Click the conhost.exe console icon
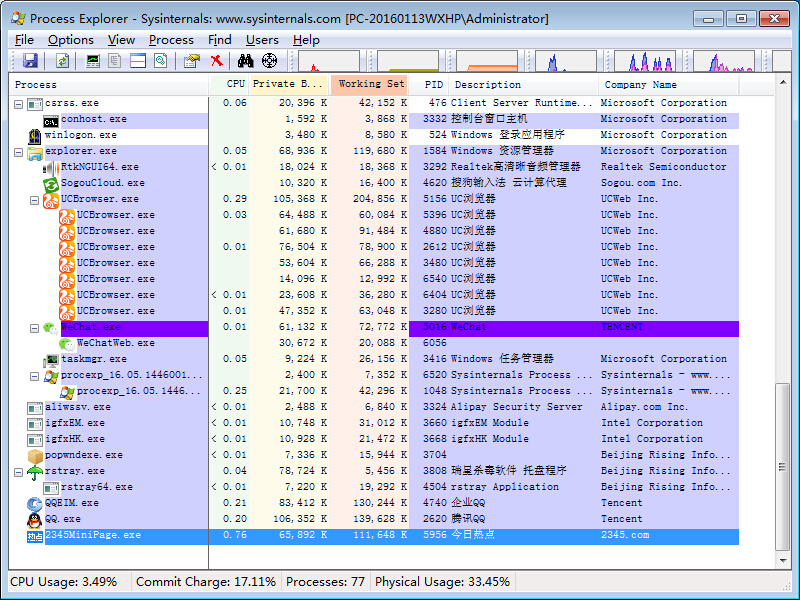Screen dimensions: 800x600 coord(51,121)
